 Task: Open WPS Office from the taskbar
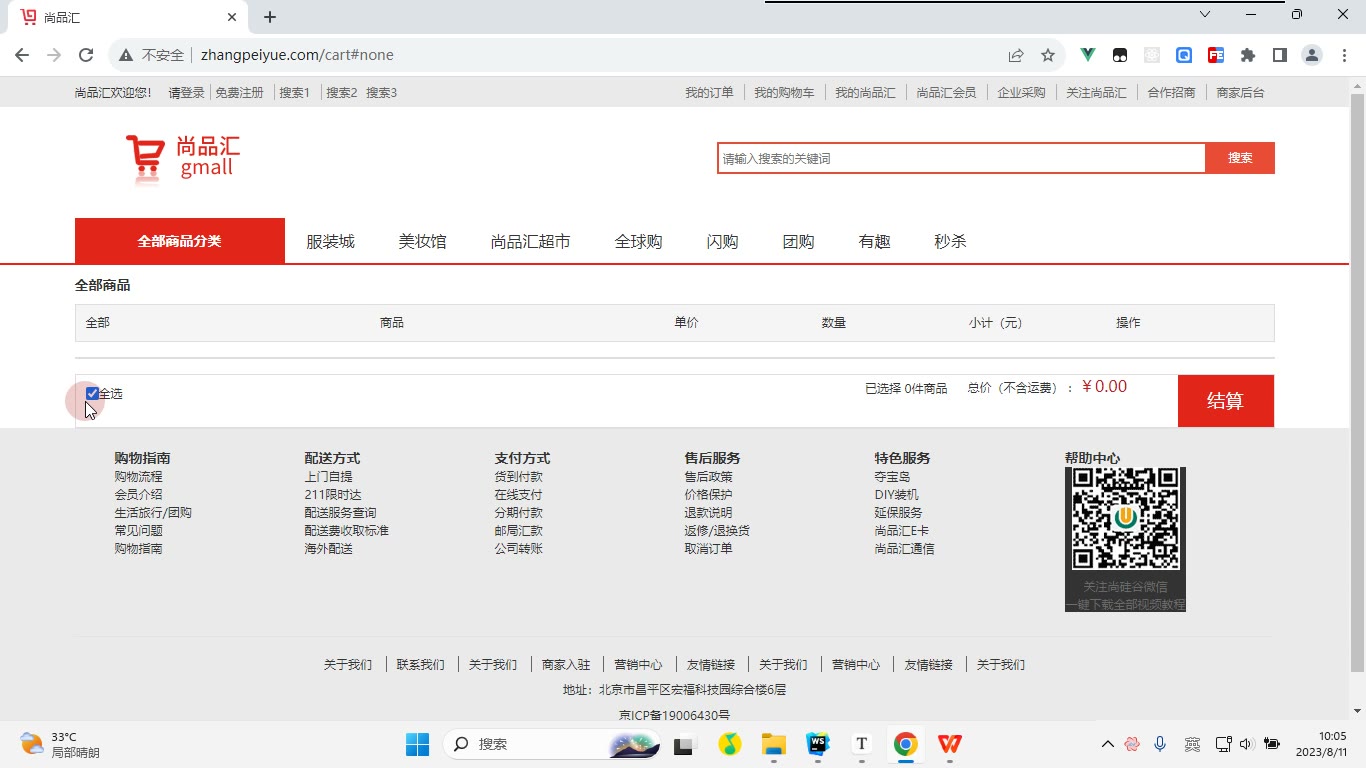pyautogui.click(x=950, y=744)
